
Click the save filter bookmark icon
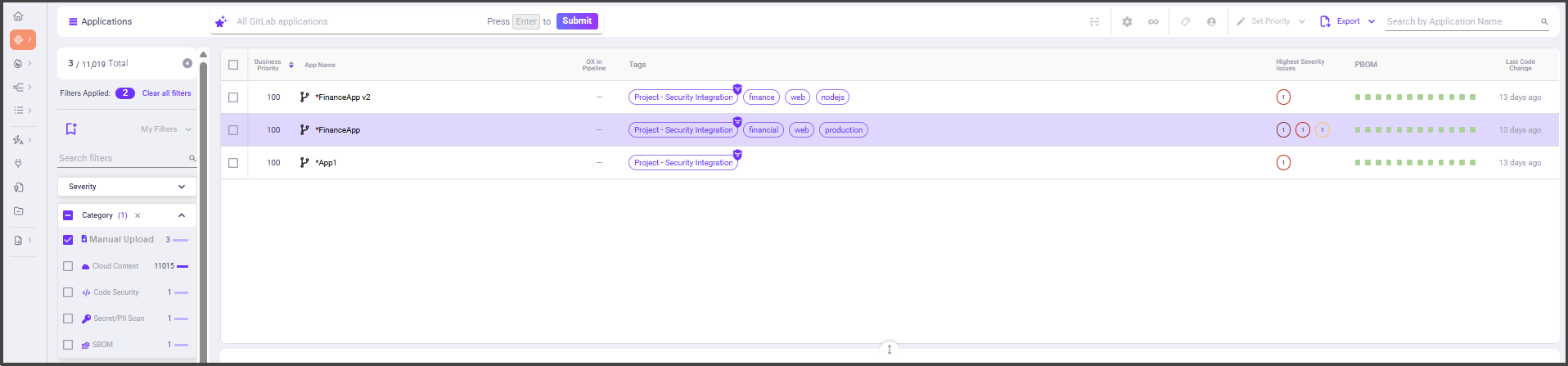71,129
